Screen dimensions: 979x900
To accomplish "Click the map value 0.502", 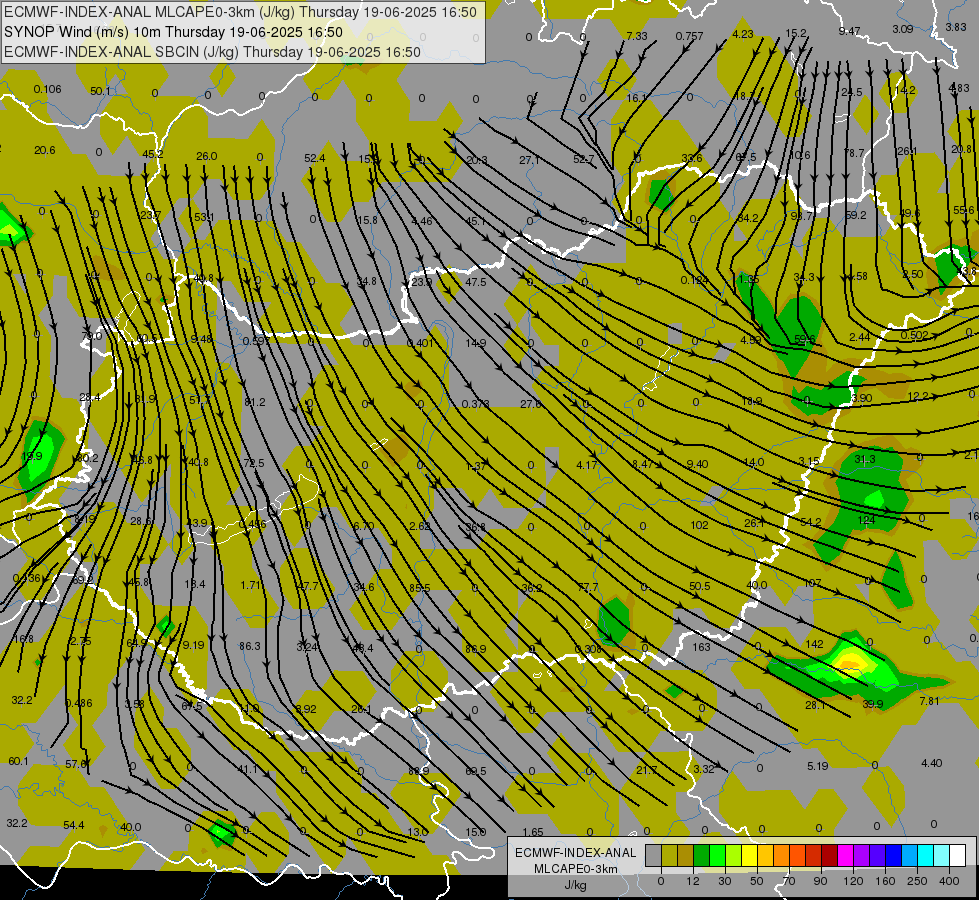I will click(914, 335).
